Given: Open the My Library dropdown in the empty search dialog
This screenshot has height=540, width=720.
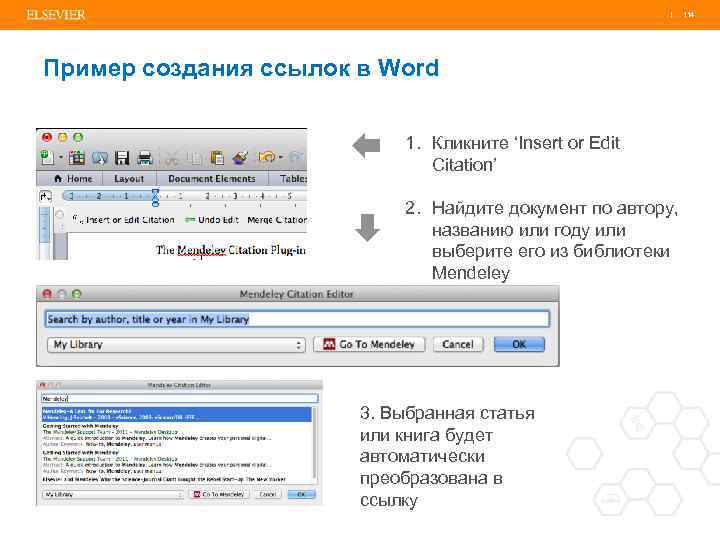Looking at the screenshot, I should click(x=176, y=344).
